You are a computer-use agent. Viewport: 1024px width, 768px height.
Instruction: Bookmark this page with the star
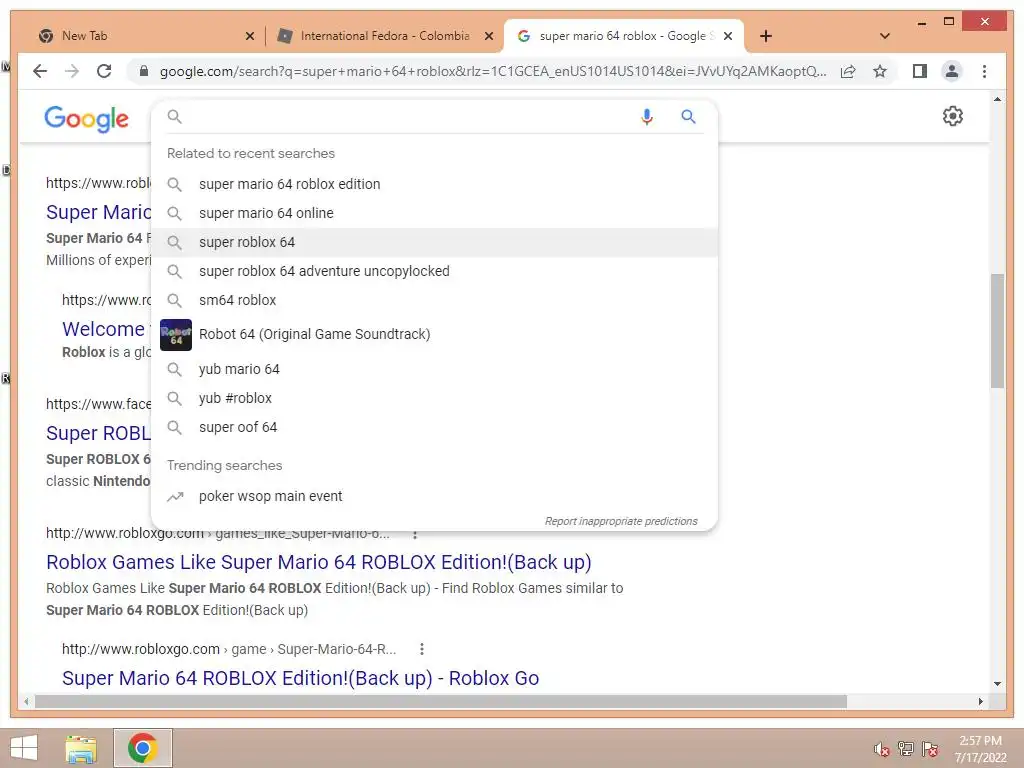(880, 71)
